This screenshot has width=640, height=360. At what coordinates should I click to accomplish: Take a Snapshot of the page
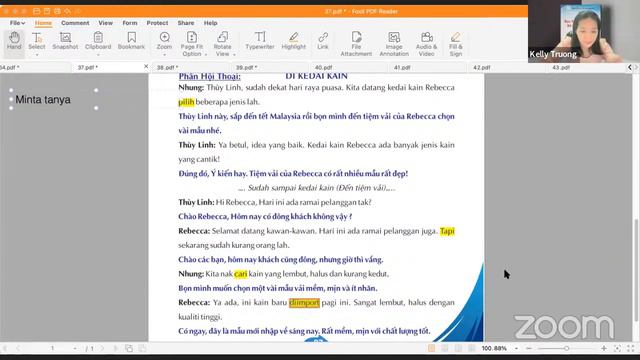coord(65,41)
